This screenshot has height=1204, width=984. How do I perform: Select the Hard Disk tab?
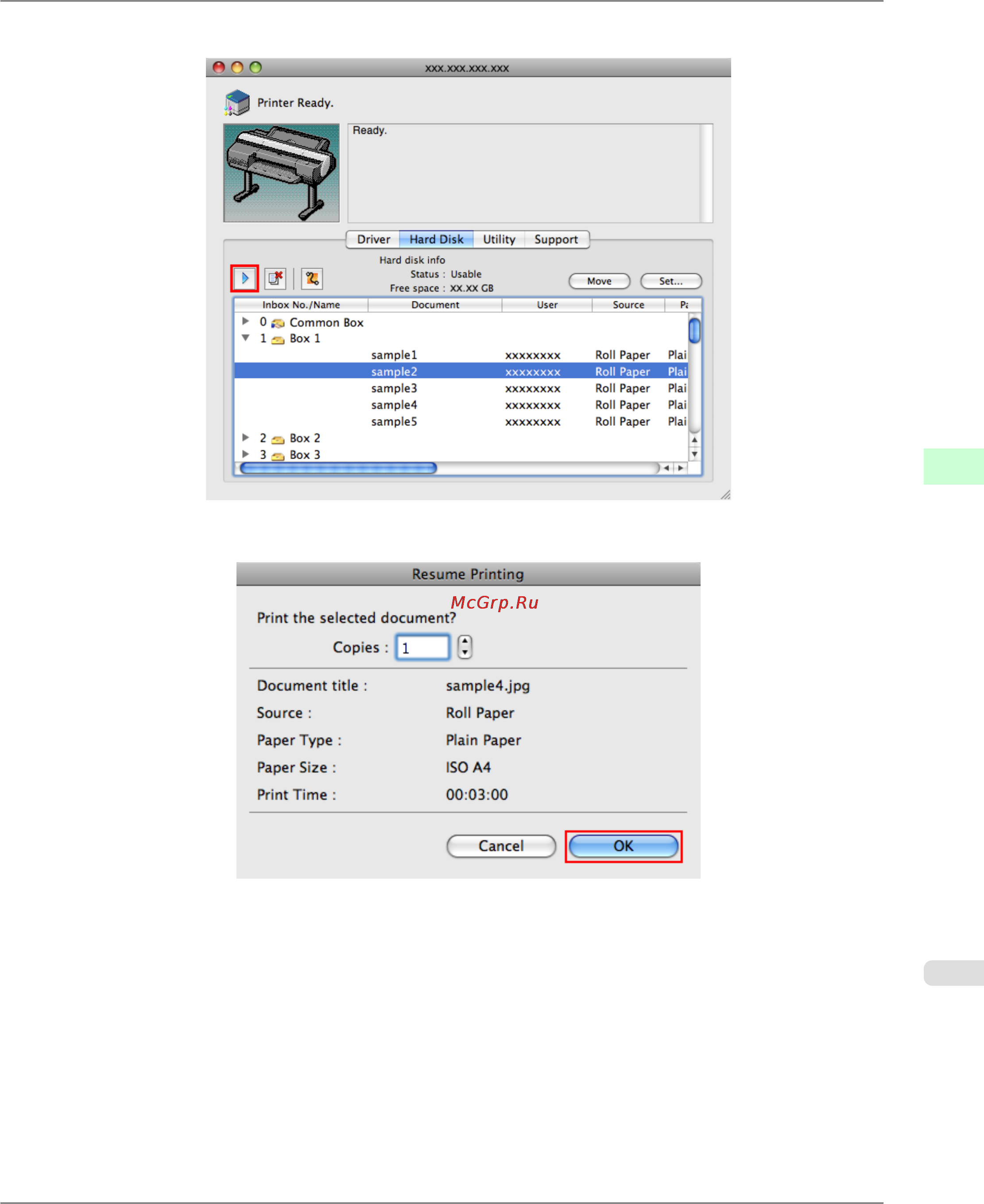[437, 239]
